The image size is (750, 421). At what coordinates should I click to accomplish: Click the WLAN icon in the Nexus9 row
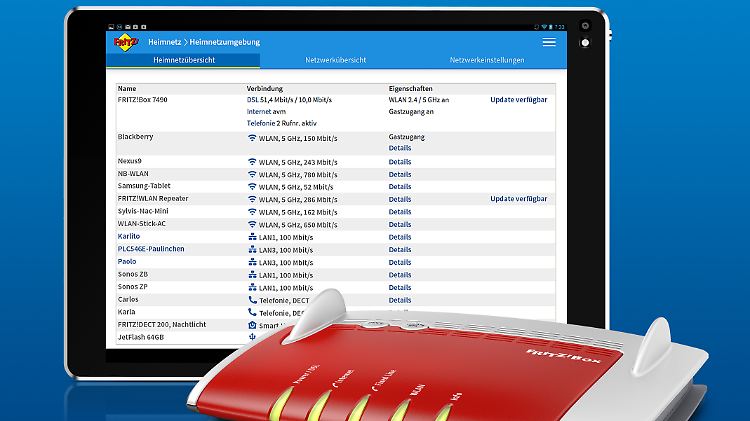[252, 162]
